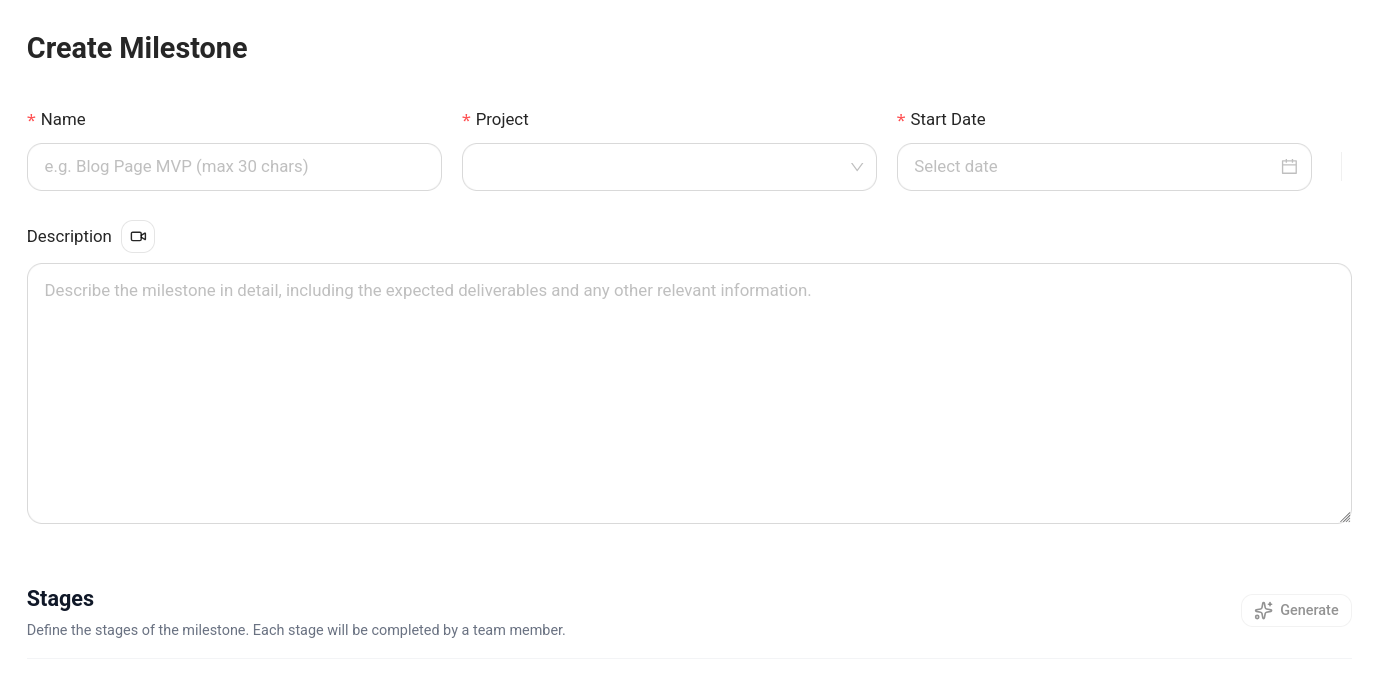Click the red asterisk next to Project

coord(466,121)
